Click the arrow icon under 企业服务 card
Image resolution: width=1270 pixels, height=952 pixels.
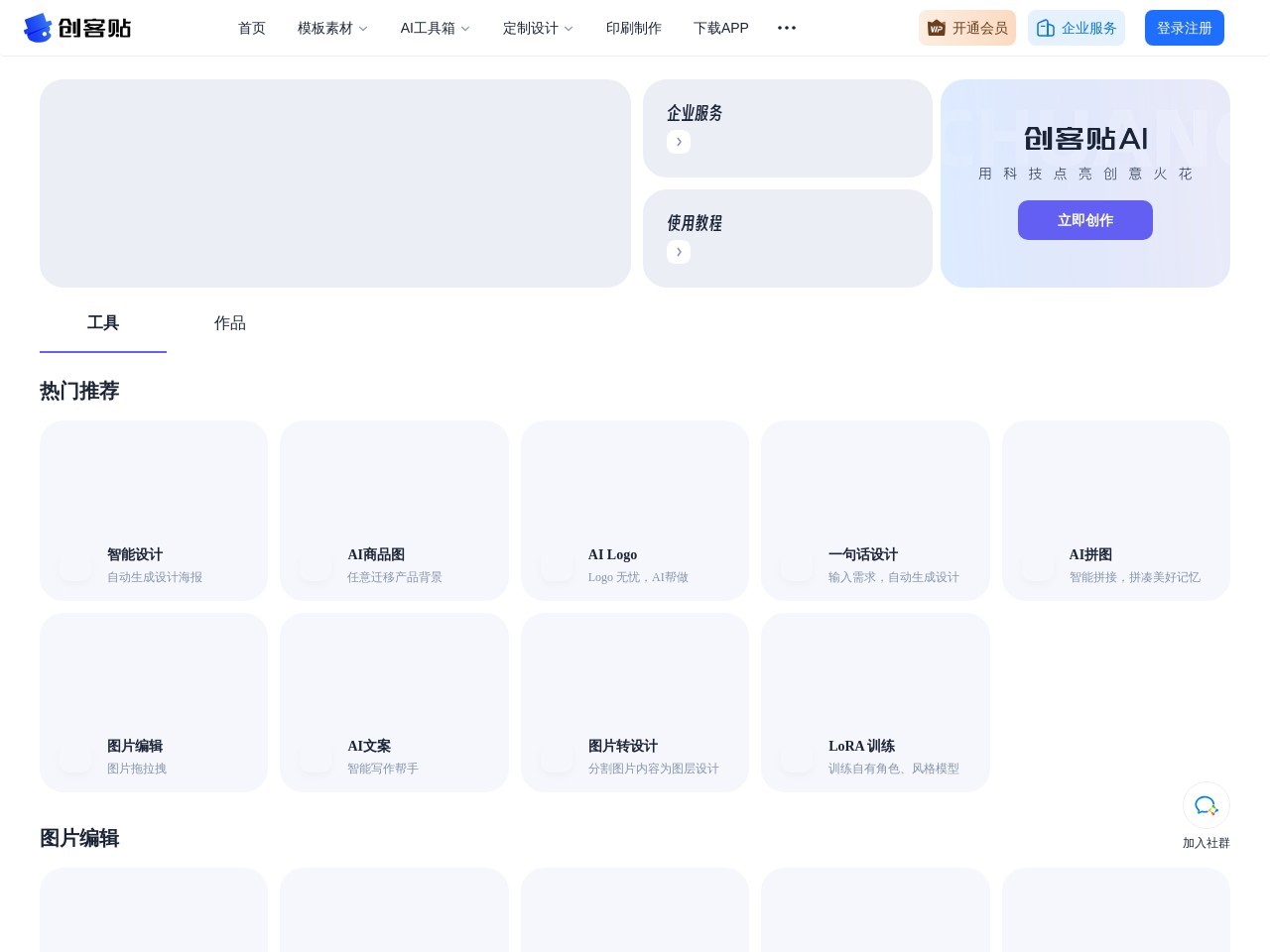(x=679, y=142)
